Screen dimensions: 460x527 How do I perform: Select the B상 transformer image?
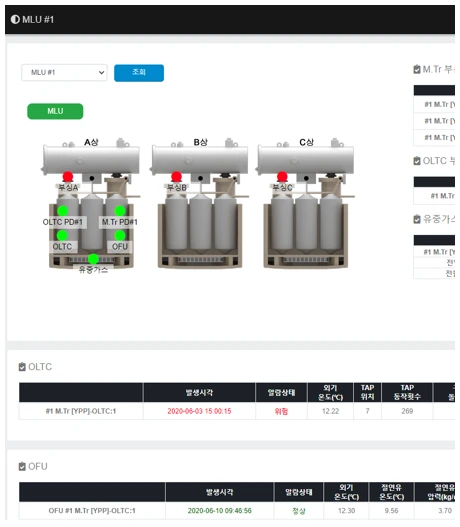[x=200, y=203]
